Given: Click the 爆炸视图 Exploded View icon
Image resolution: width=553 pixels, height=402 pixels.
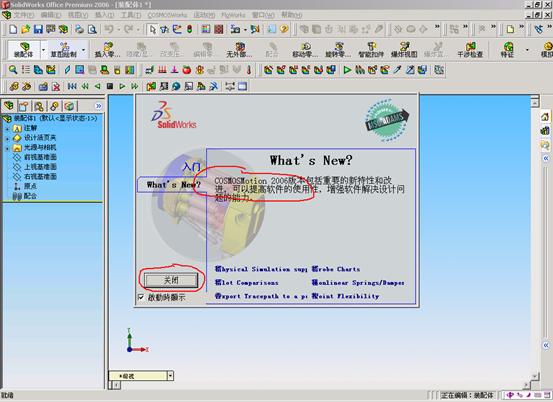Looking at the screenshot, I should pos(404,49).
